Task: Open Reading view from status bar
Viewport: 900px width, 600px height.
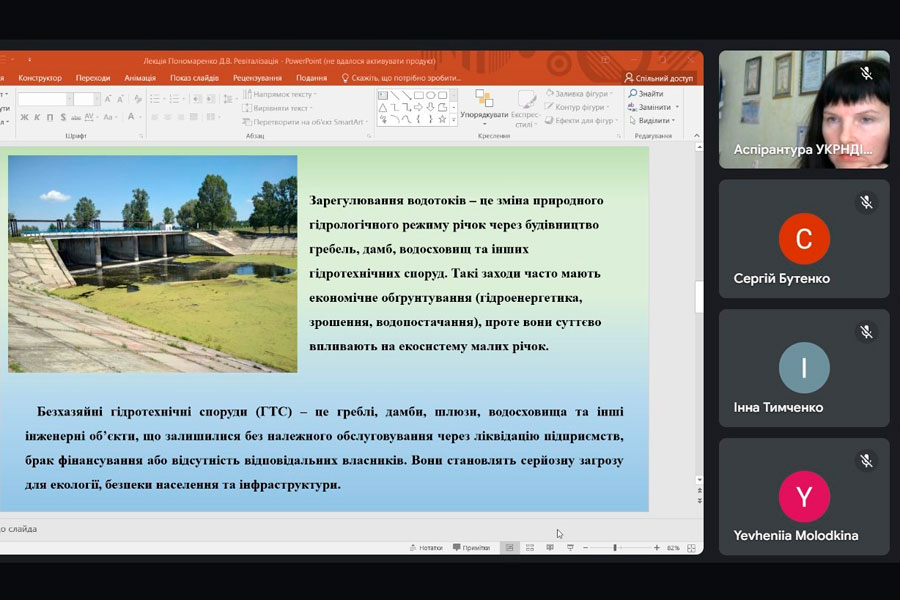Action: 550,548
